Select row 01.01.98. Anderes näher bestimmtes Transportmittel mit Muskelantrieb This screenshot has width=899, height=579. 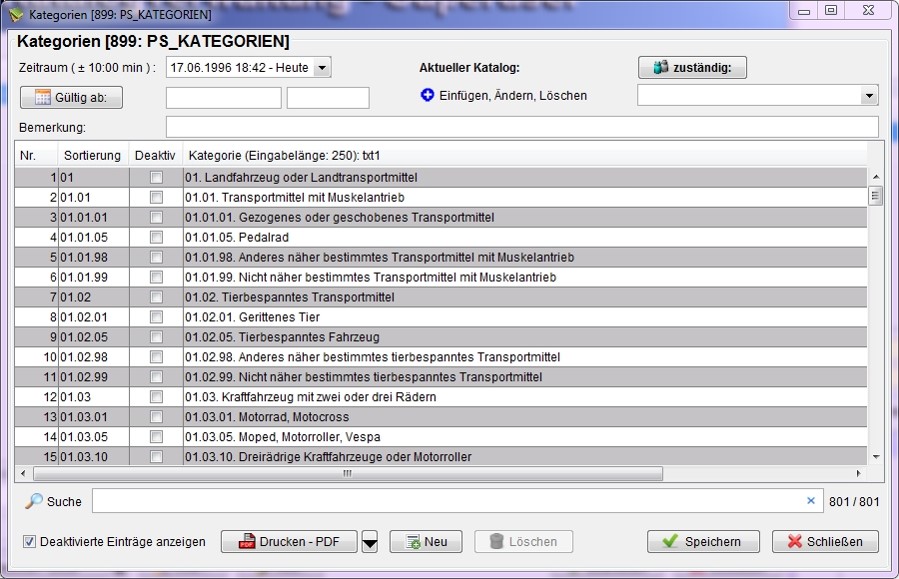(x=440, y=257)
